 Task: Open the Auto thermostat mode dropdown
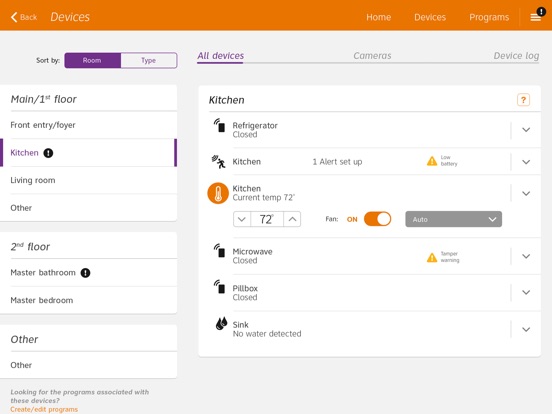(453, 219)
